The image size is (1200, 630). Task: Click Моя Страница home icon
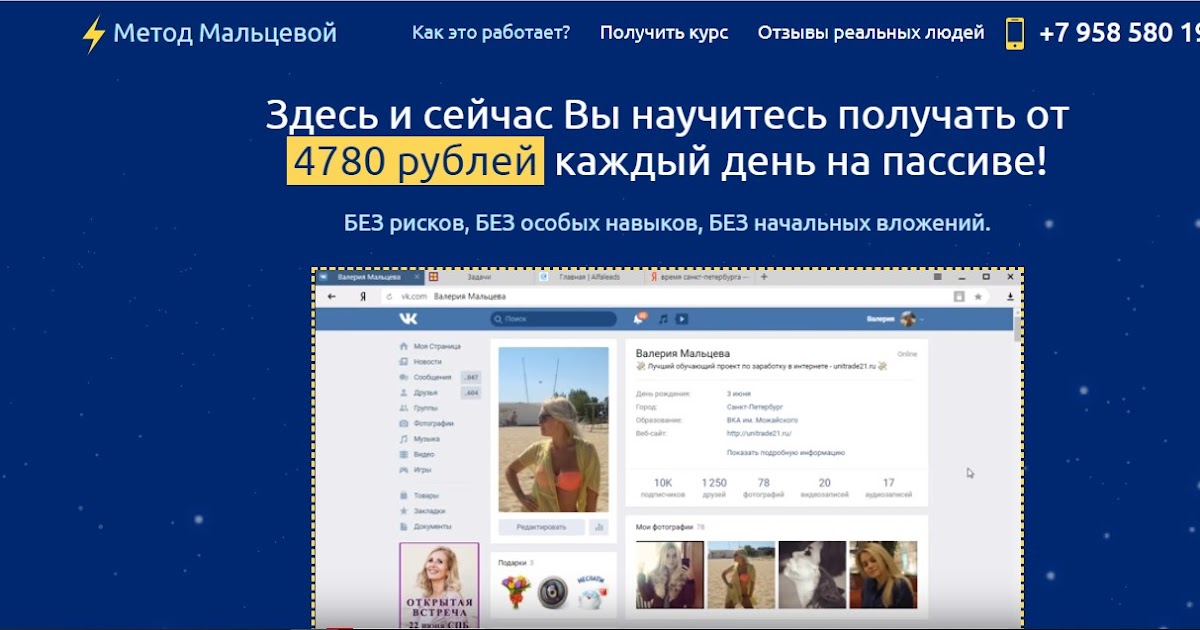coord(403,347)
